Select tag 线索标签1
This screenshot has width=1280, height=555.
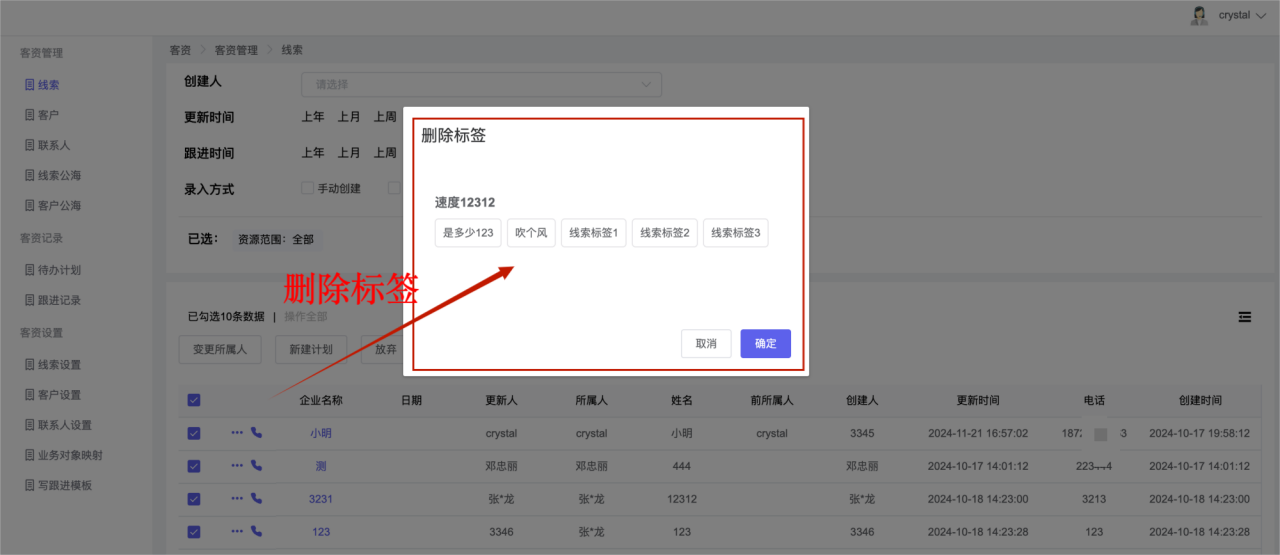594,233
